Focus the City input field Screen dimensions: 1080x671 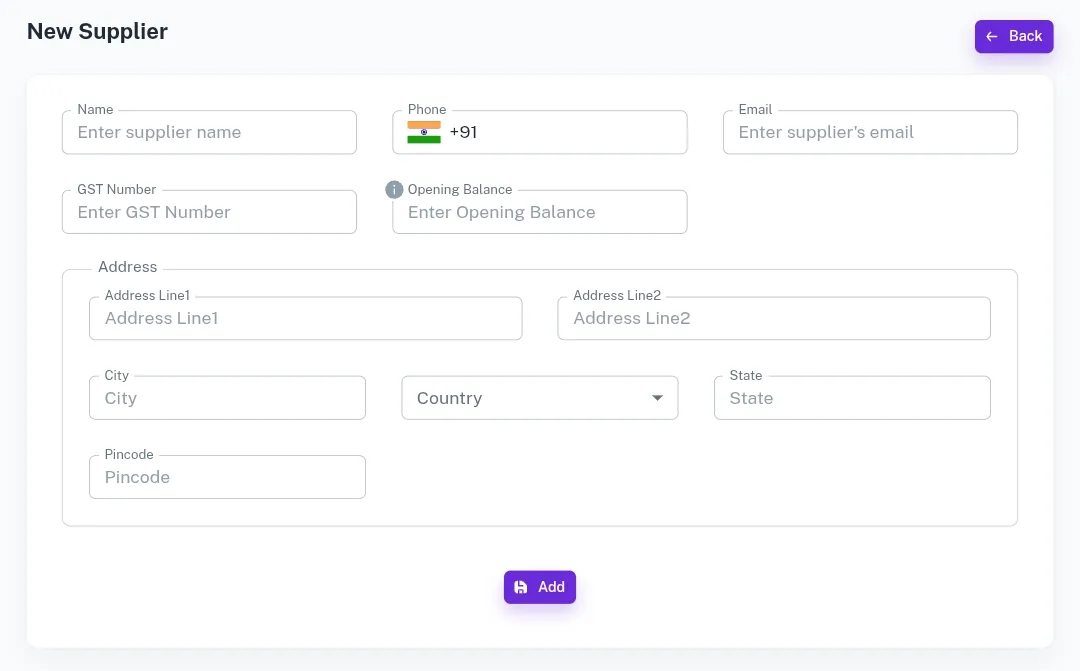click(x=227, y=398)
